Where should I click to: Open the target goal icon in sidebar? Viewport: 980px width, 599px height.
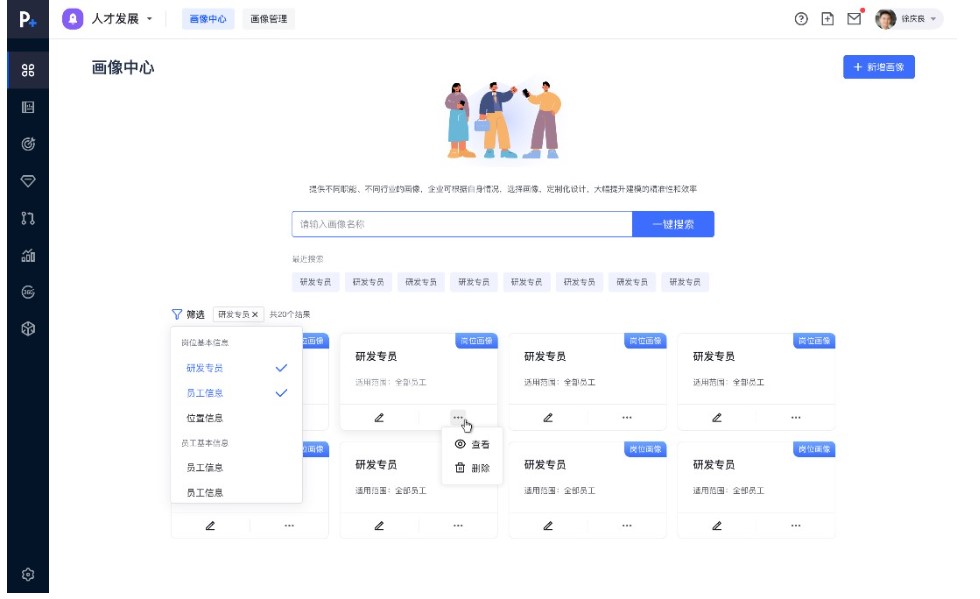coord(28,144)
